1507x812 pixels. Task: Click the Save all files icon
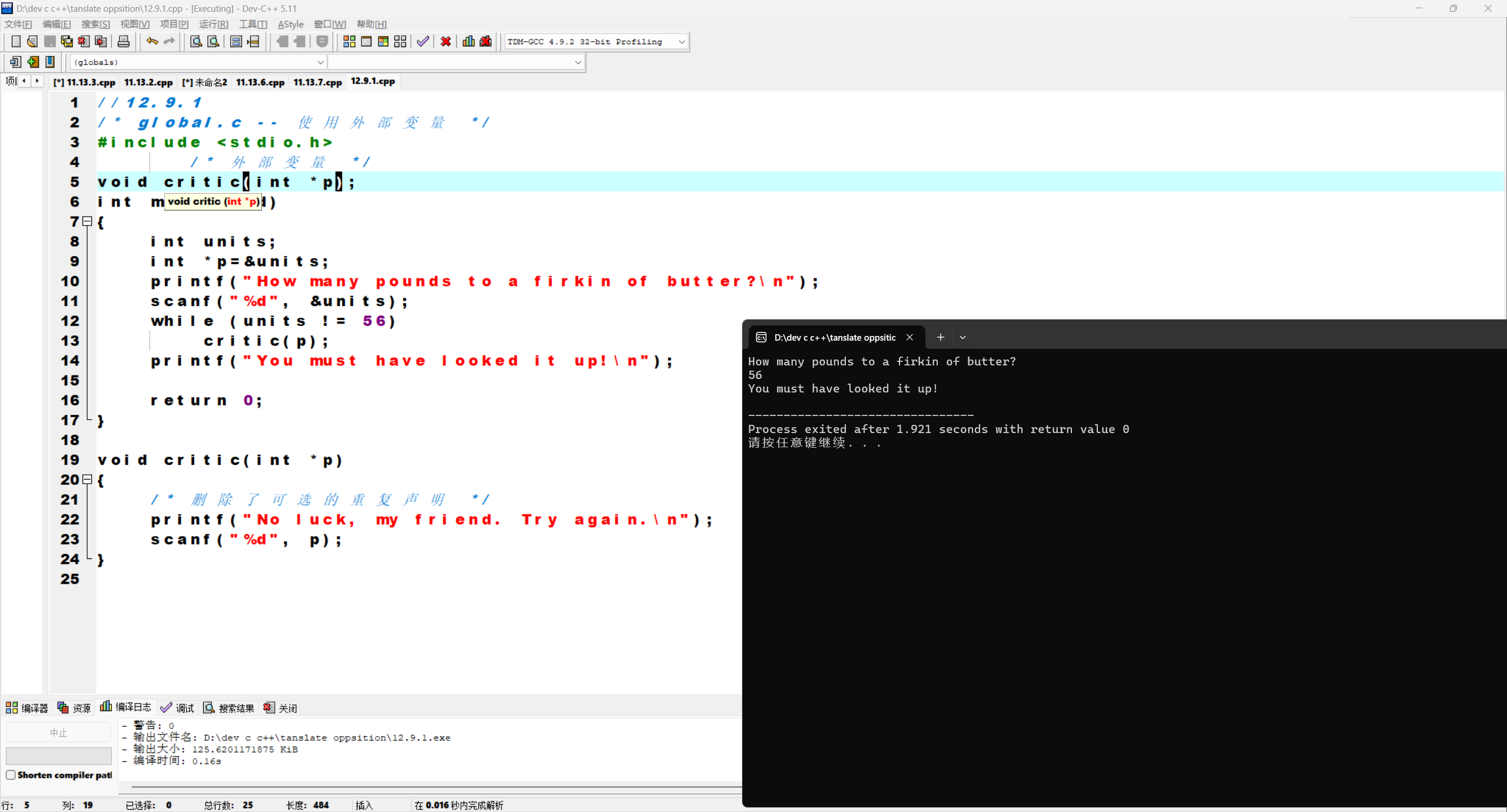point(67,41)
